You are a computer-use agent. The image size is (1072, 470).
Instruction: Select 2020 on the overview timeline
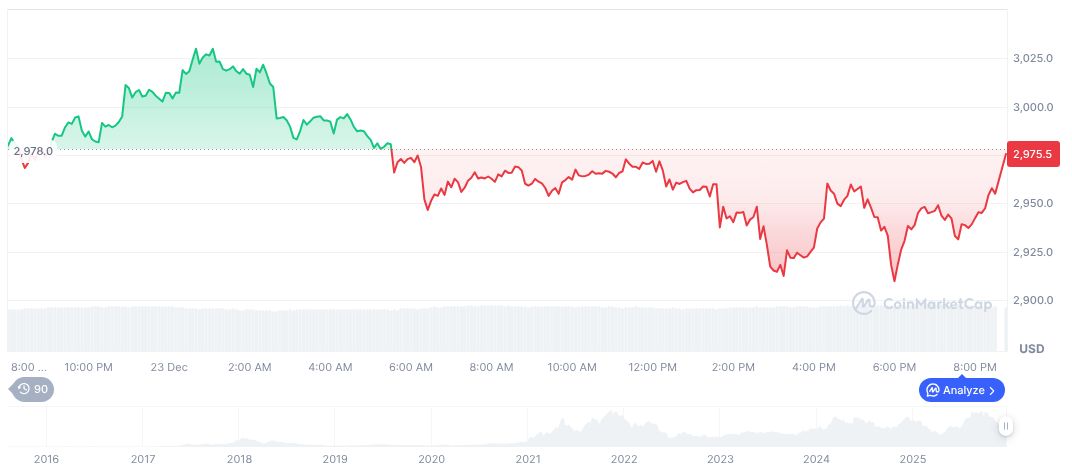(x=431, y=459)
